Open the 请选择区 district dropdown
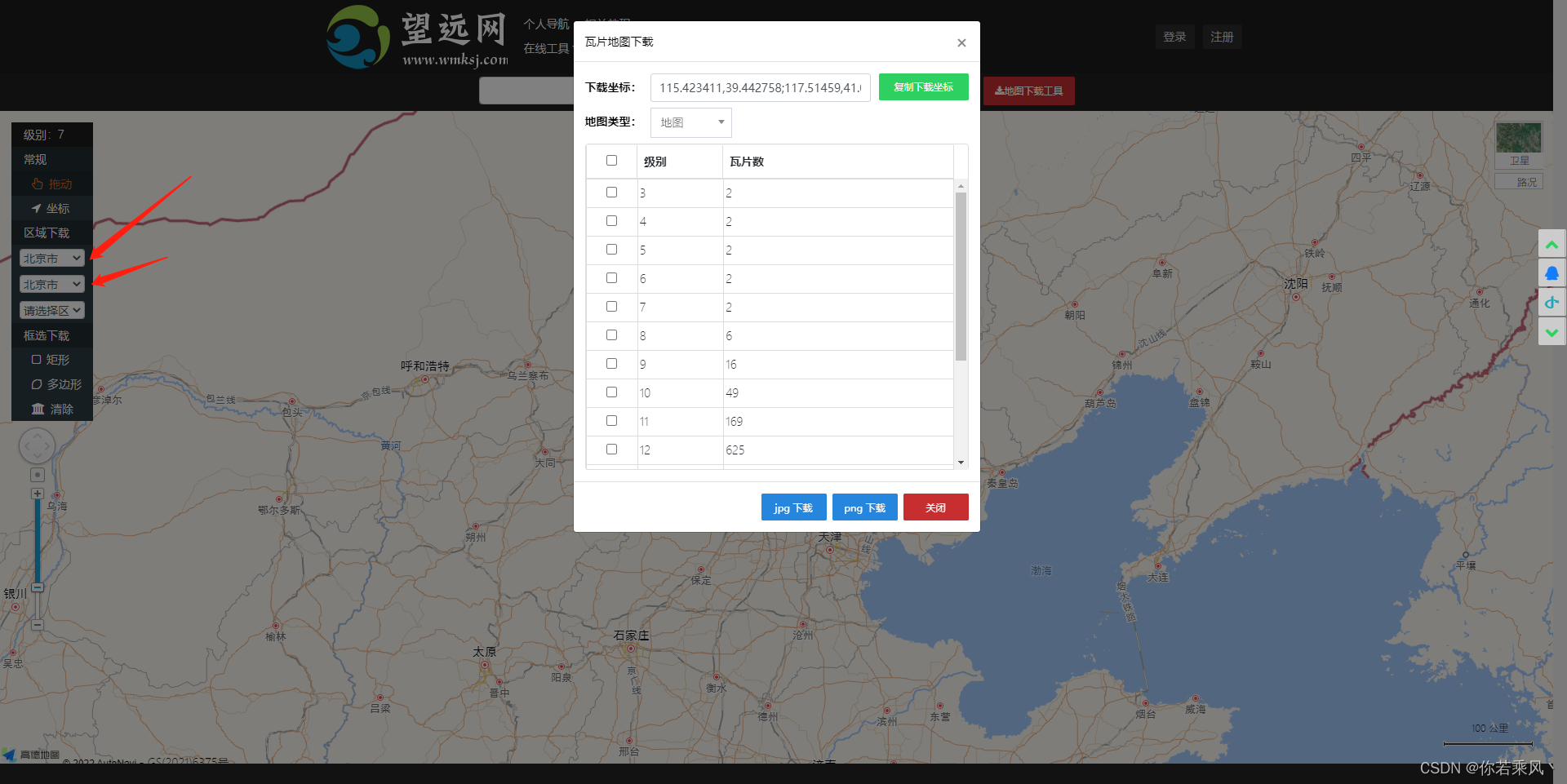 [x=52, y=311]
